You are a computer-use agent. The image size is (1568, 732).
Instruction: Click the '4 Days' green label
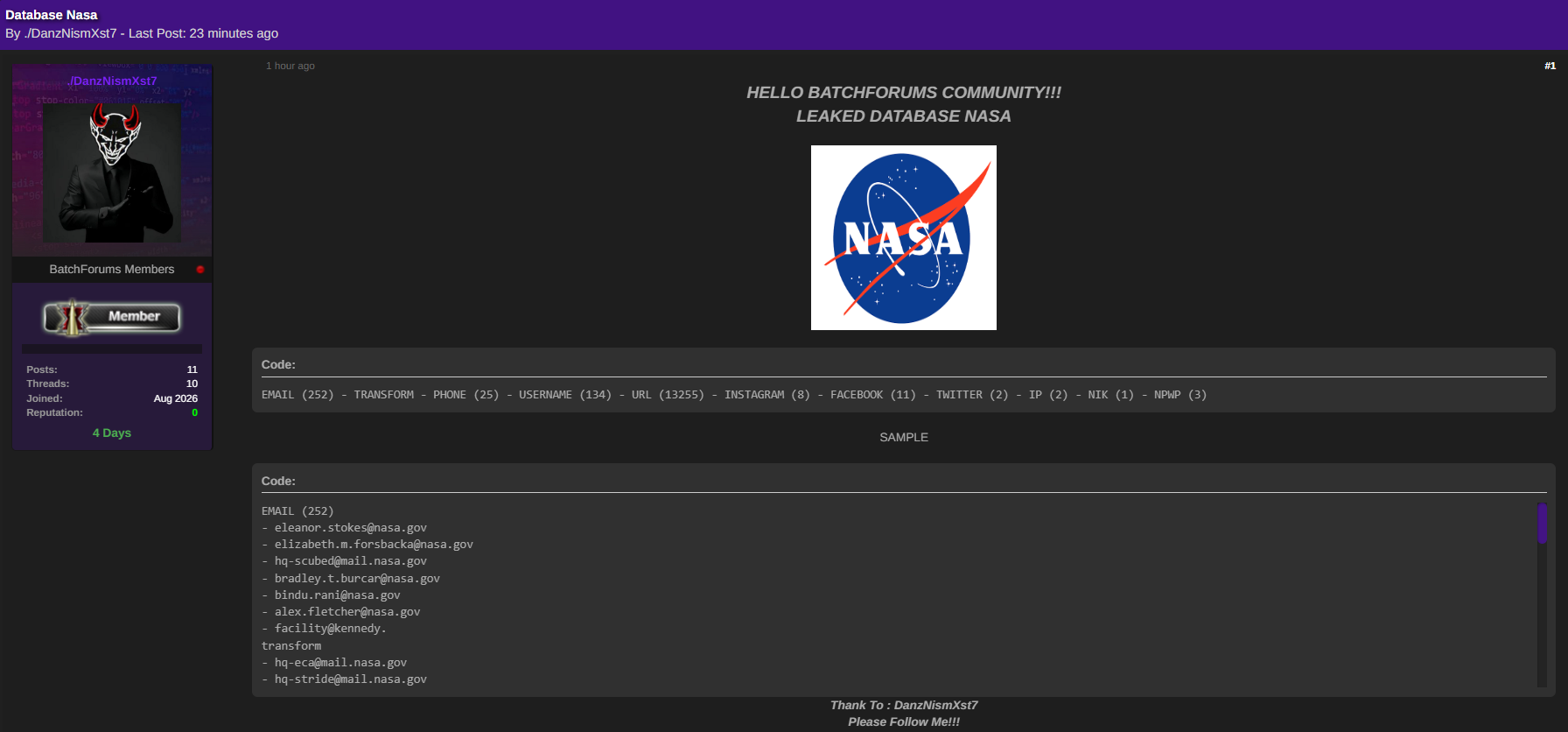coord(112,433)
